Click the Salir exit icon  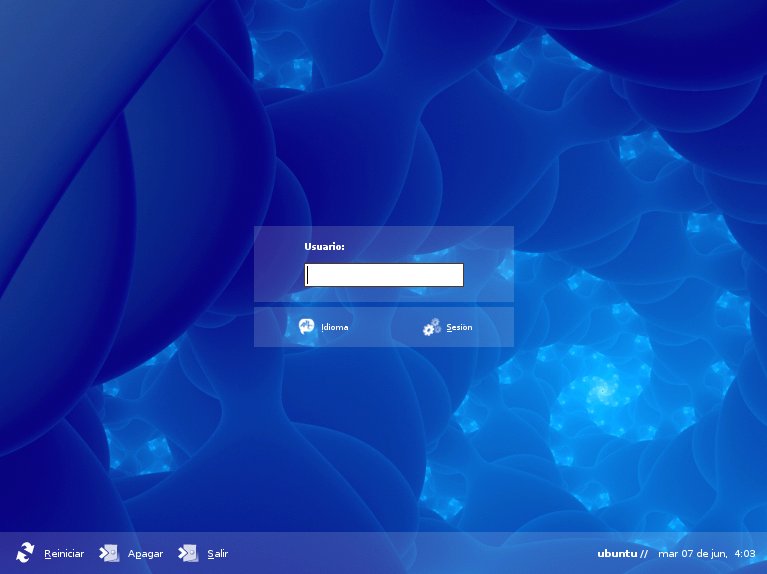pos(188,552)
